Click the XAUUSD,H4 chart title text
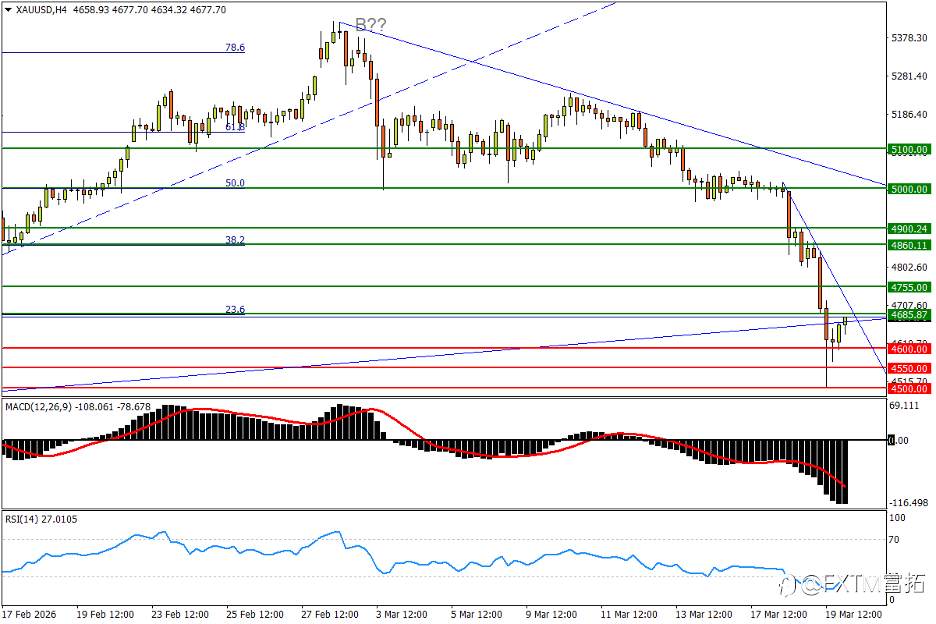Screen dimensions: 936x624 click(41, 10)
